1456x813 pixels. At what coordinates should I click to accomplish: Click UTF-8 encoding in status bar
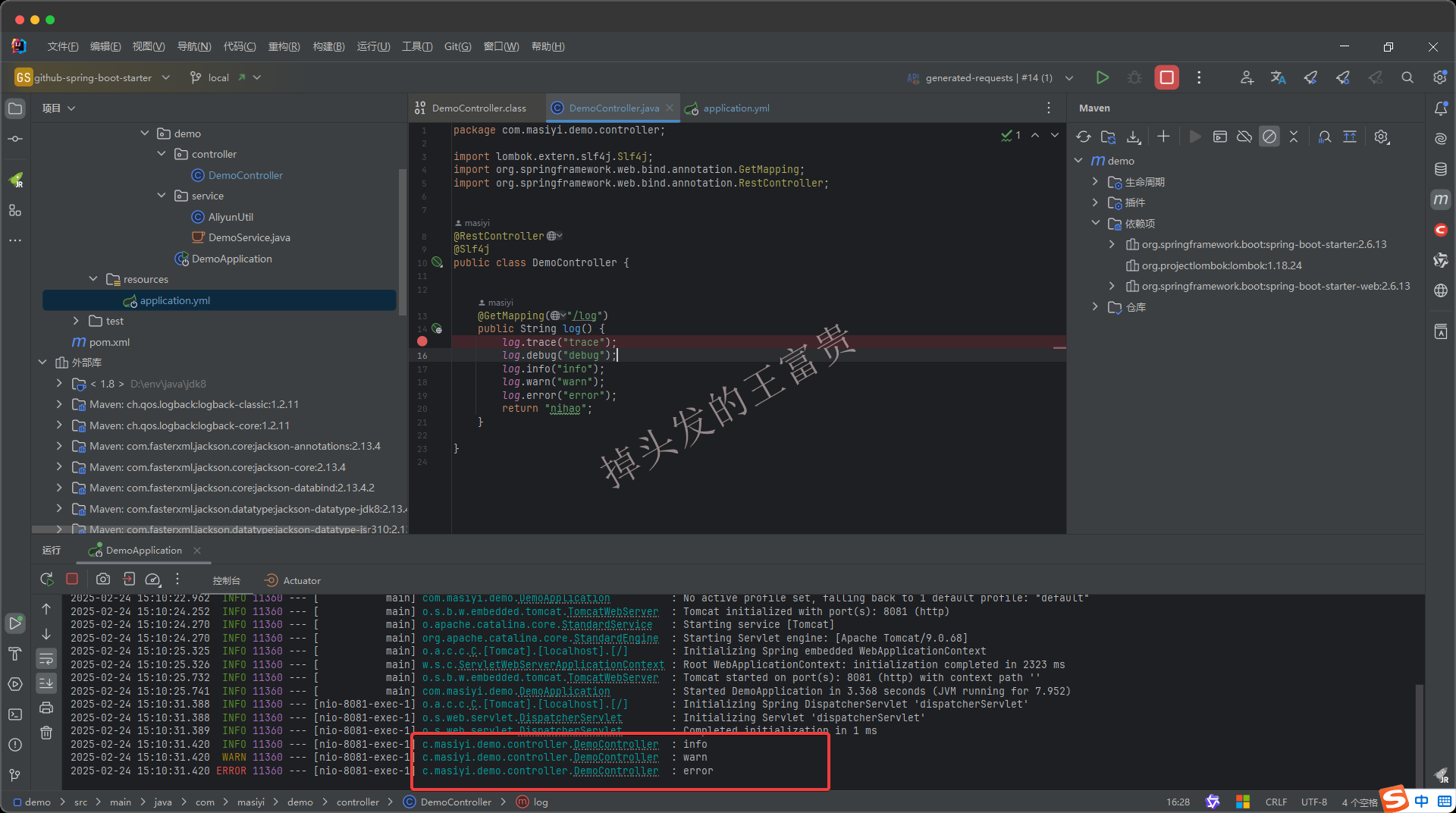pos(1314,802)
